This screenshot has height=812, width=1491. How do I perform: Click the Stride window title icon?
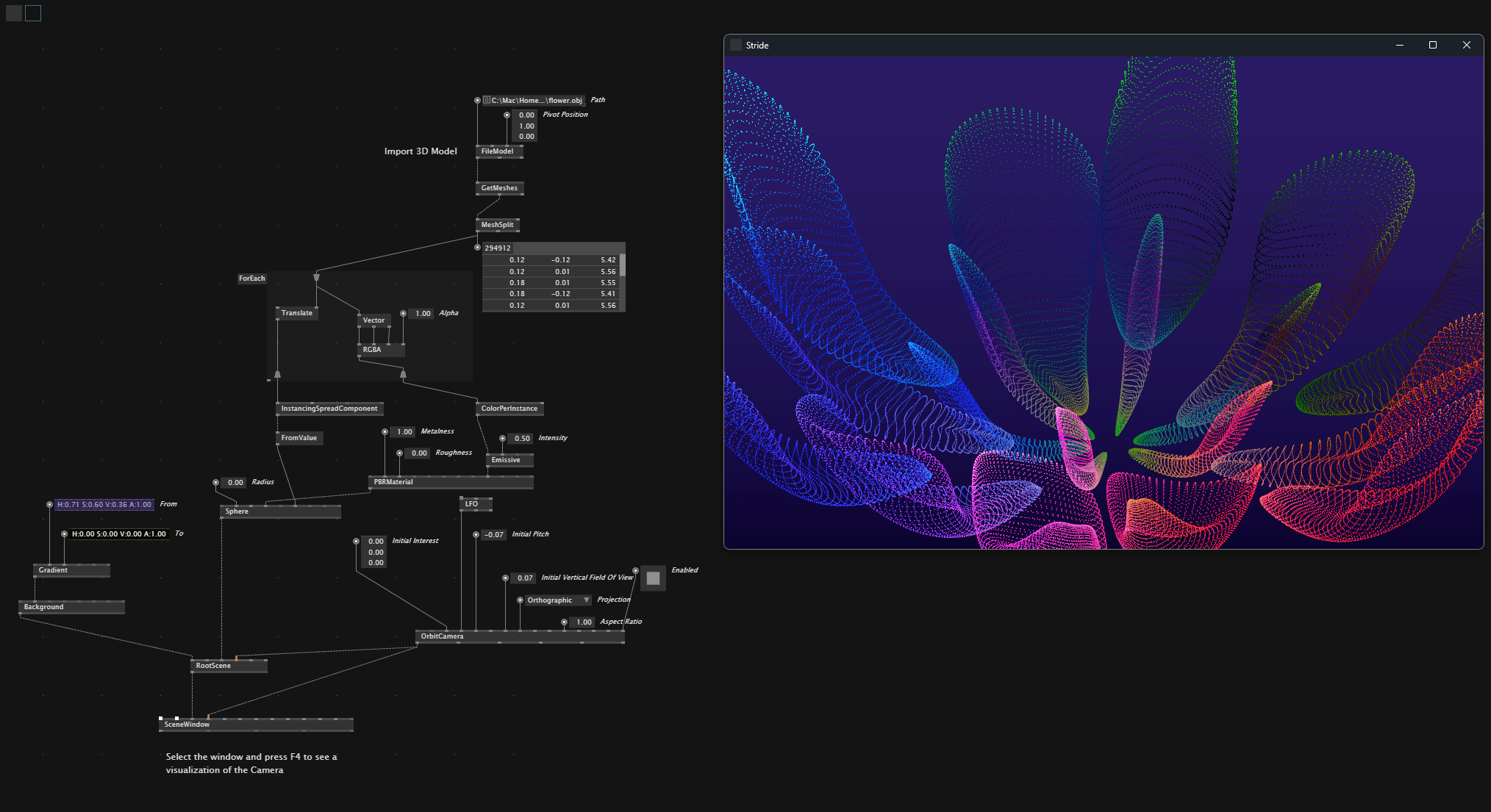click(x=736, y=46)
